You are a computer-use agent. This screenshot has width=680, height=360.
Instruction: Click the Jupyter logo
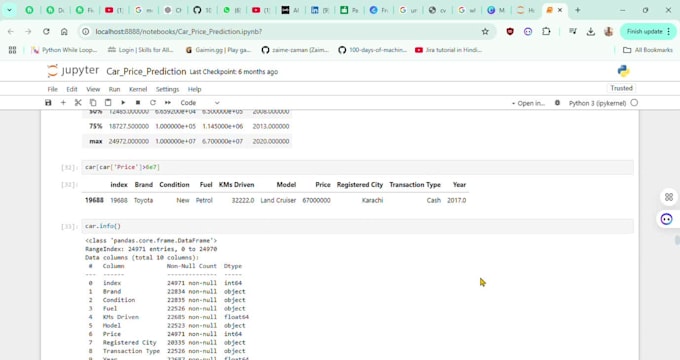click(x=73, y=71)
